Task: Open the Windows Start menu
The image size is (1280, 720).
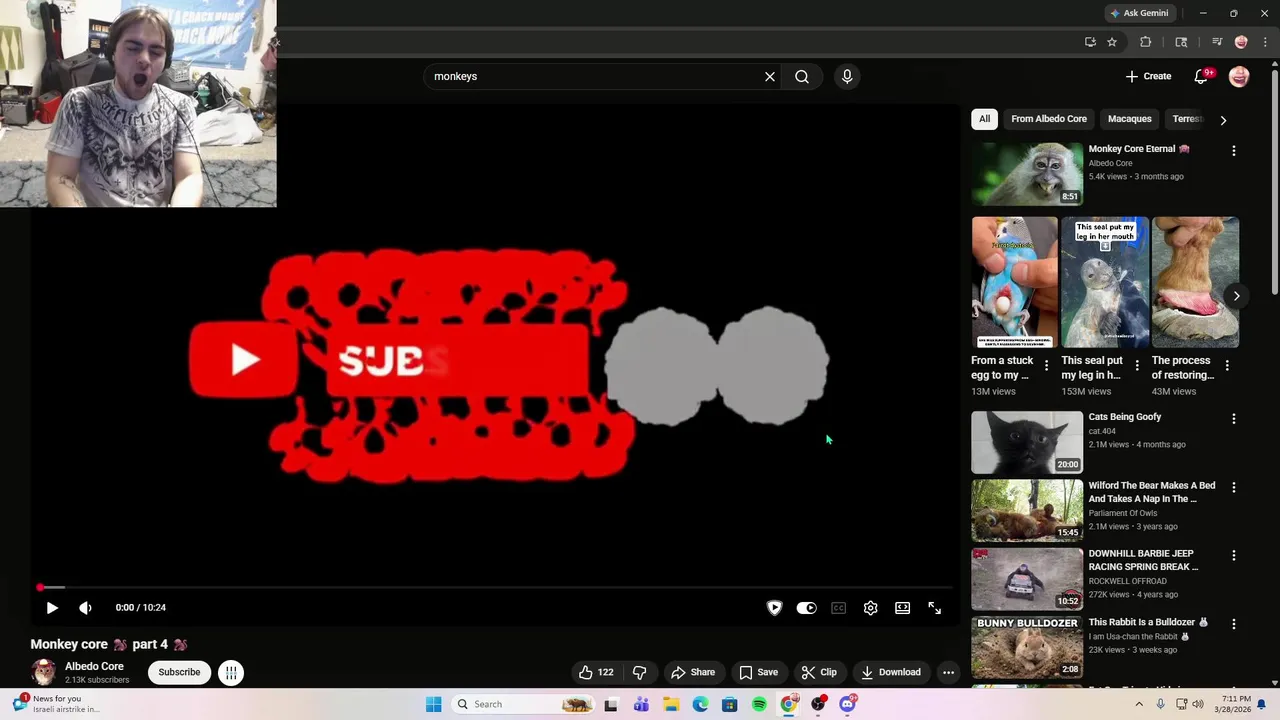Action: point(433,704)
